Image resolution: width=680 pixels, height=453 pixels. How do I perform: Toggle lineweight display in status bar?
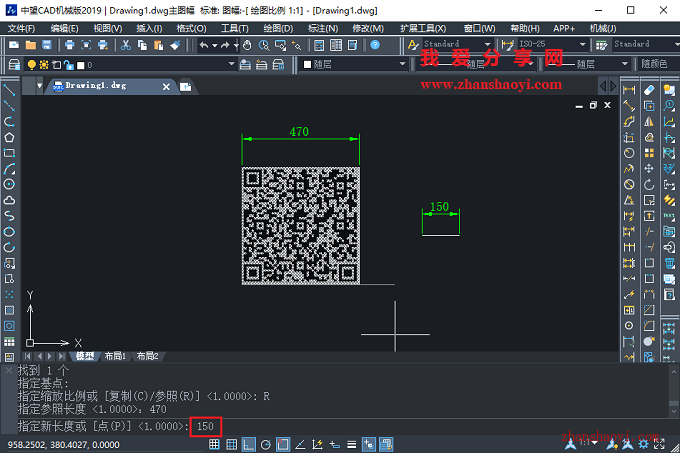click(x=352, y=444)
